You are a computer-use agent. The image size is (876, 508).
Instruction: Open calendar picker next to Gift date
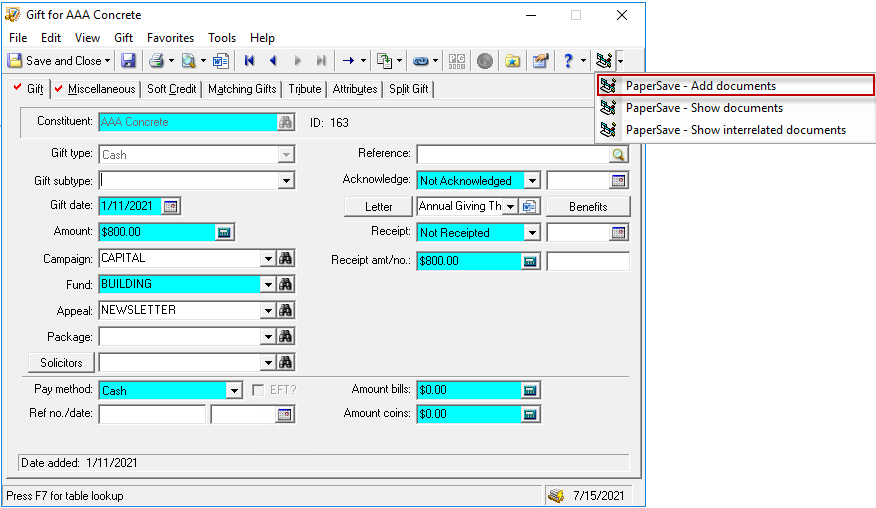[171, 206]
